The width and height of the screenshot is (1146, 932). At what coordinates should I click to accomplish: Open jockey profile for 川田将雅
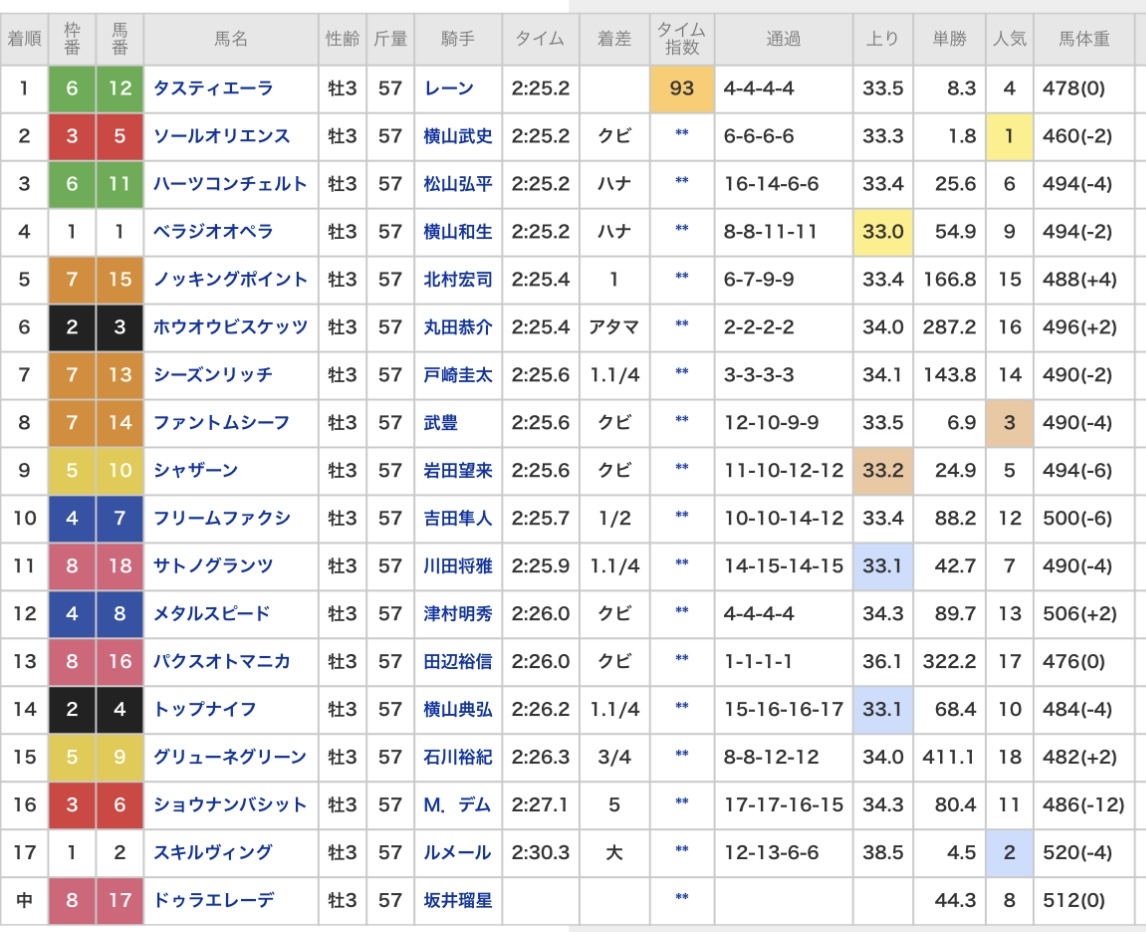458,566
